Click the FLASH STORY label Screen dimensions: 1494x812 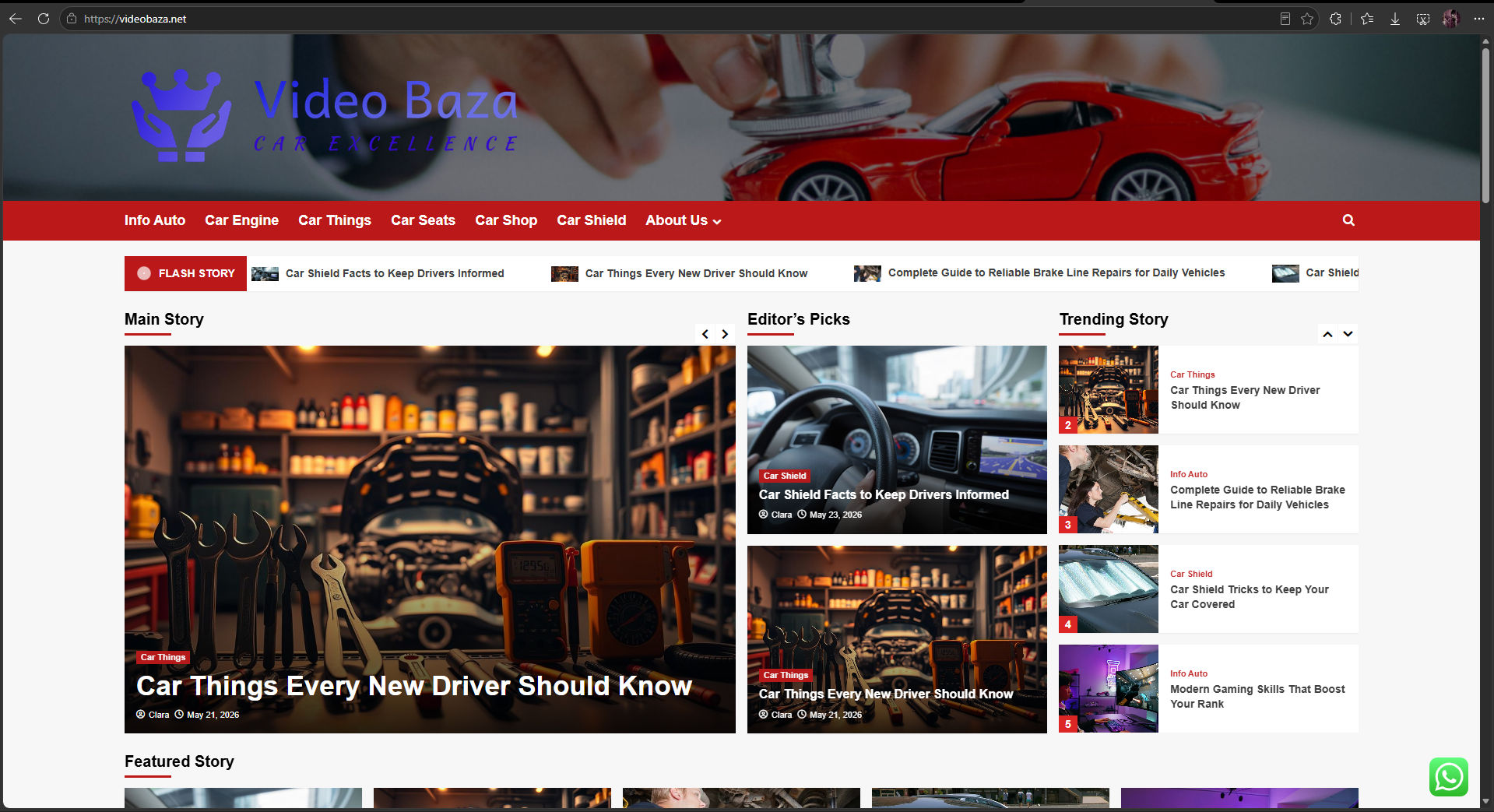[185, 273]
